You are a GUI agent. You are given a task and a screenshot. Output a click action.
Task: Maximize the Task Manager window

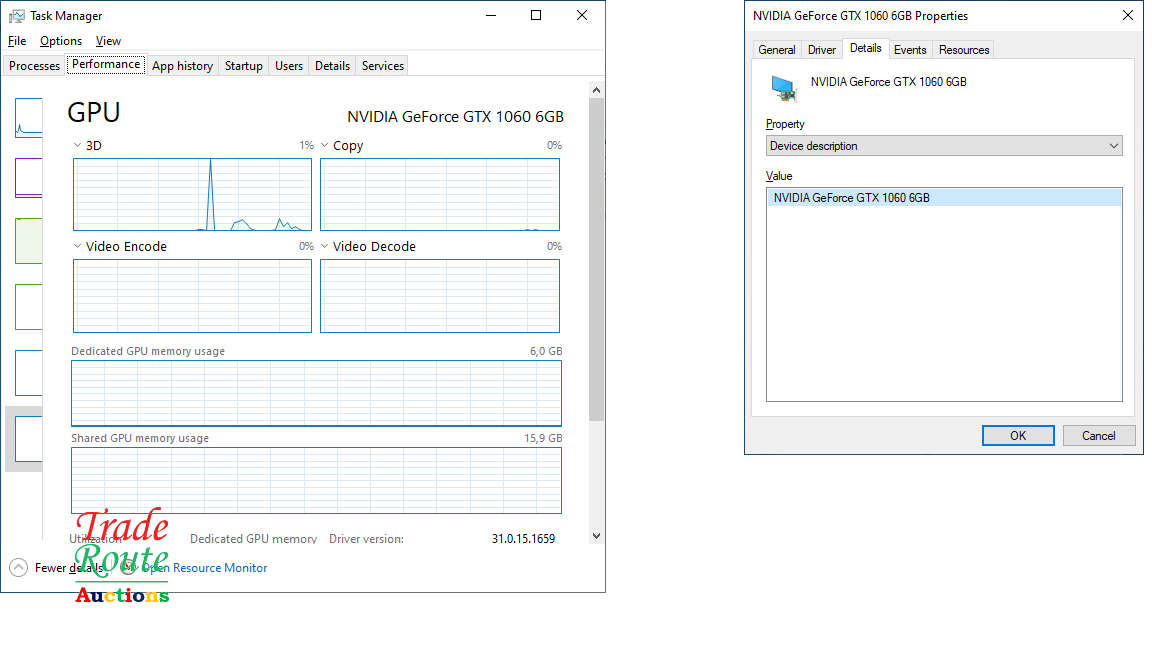(536, 15)
